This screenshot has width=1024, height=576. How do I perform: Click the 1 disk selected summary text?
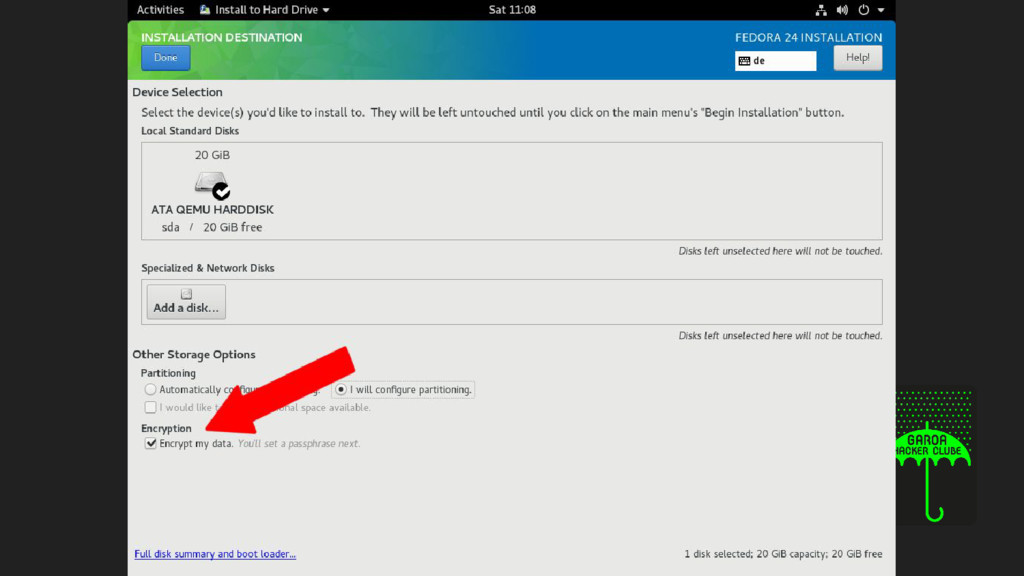[783, 554]
